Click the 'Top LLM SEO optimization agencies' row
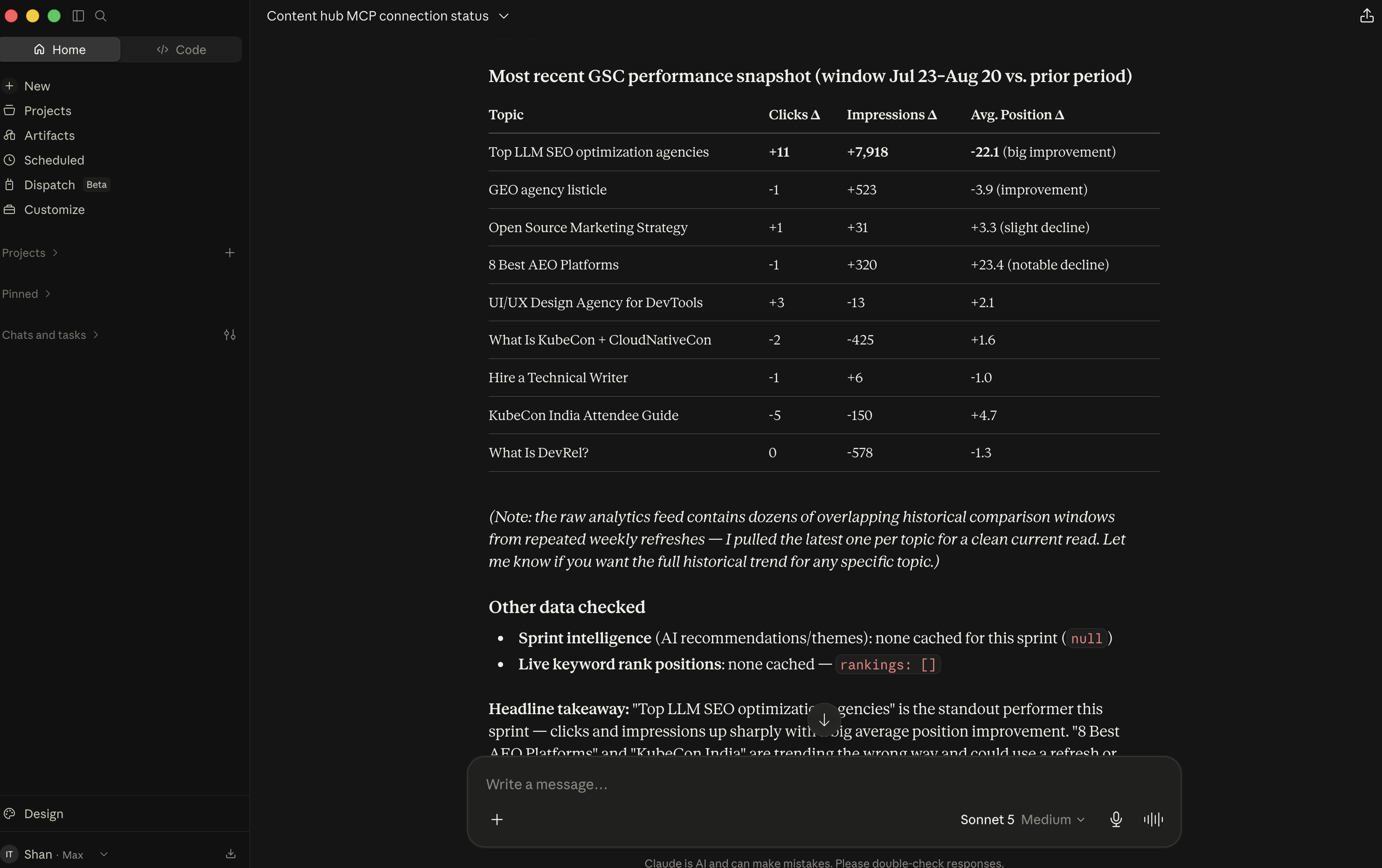 point(824,152)
